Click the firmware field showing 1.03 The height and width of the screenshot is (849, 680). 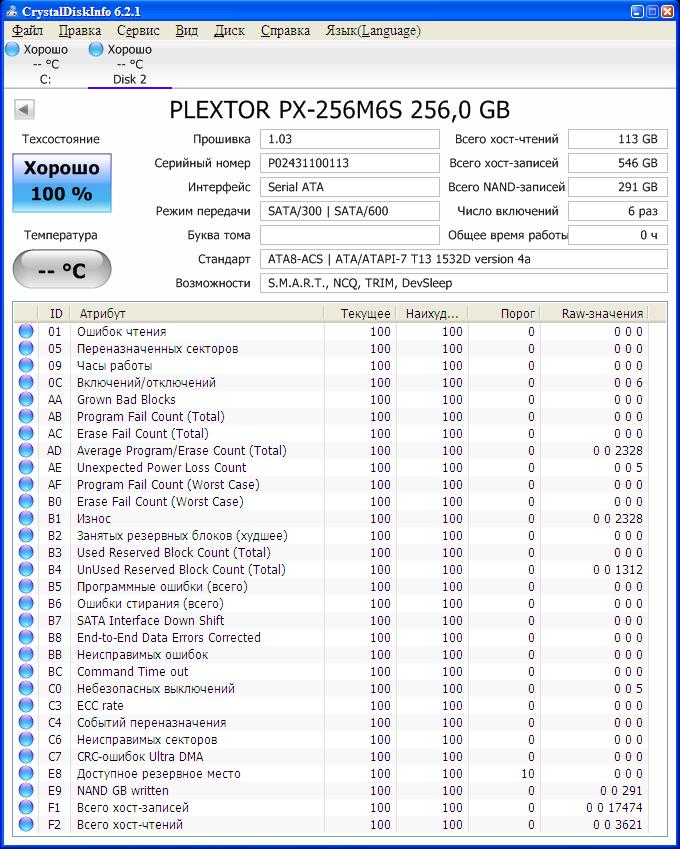click(350, 139)
